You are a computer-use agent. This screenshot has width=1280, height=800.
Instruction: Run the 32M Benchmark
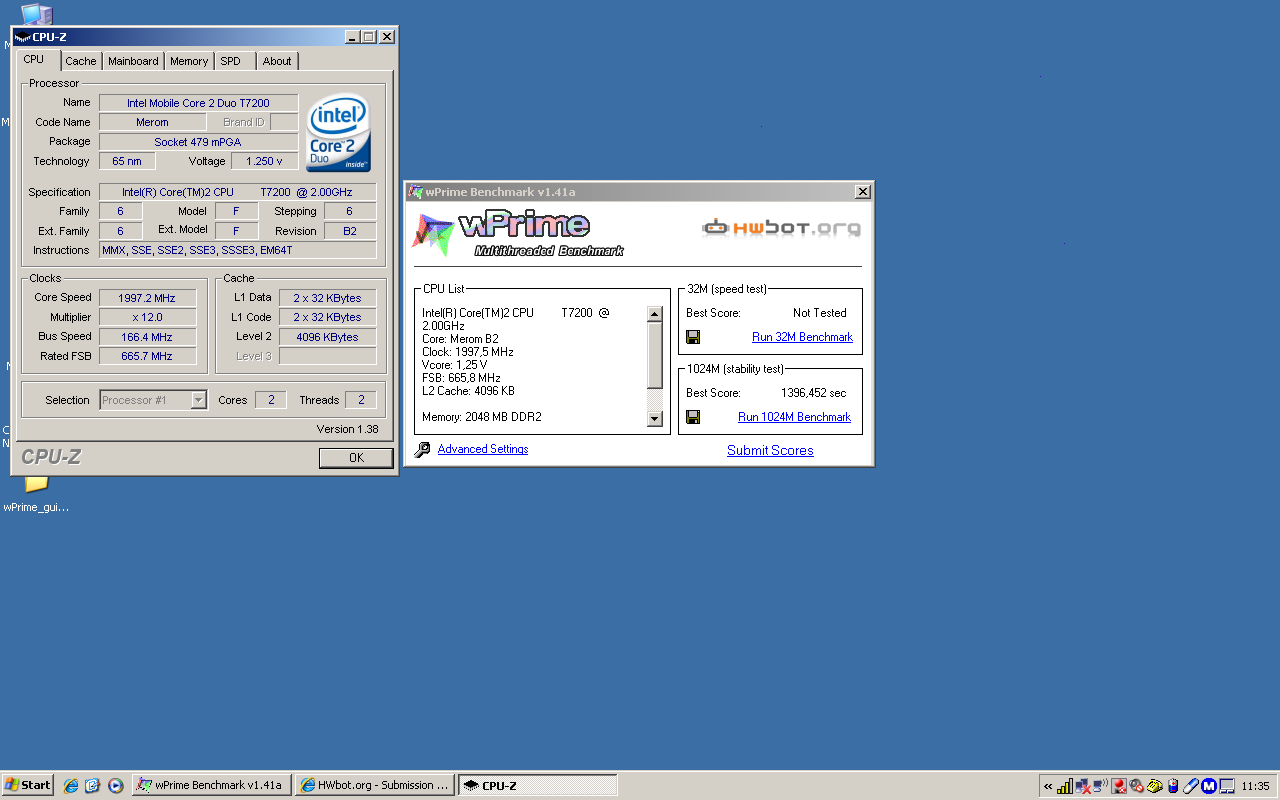[802, 337]
